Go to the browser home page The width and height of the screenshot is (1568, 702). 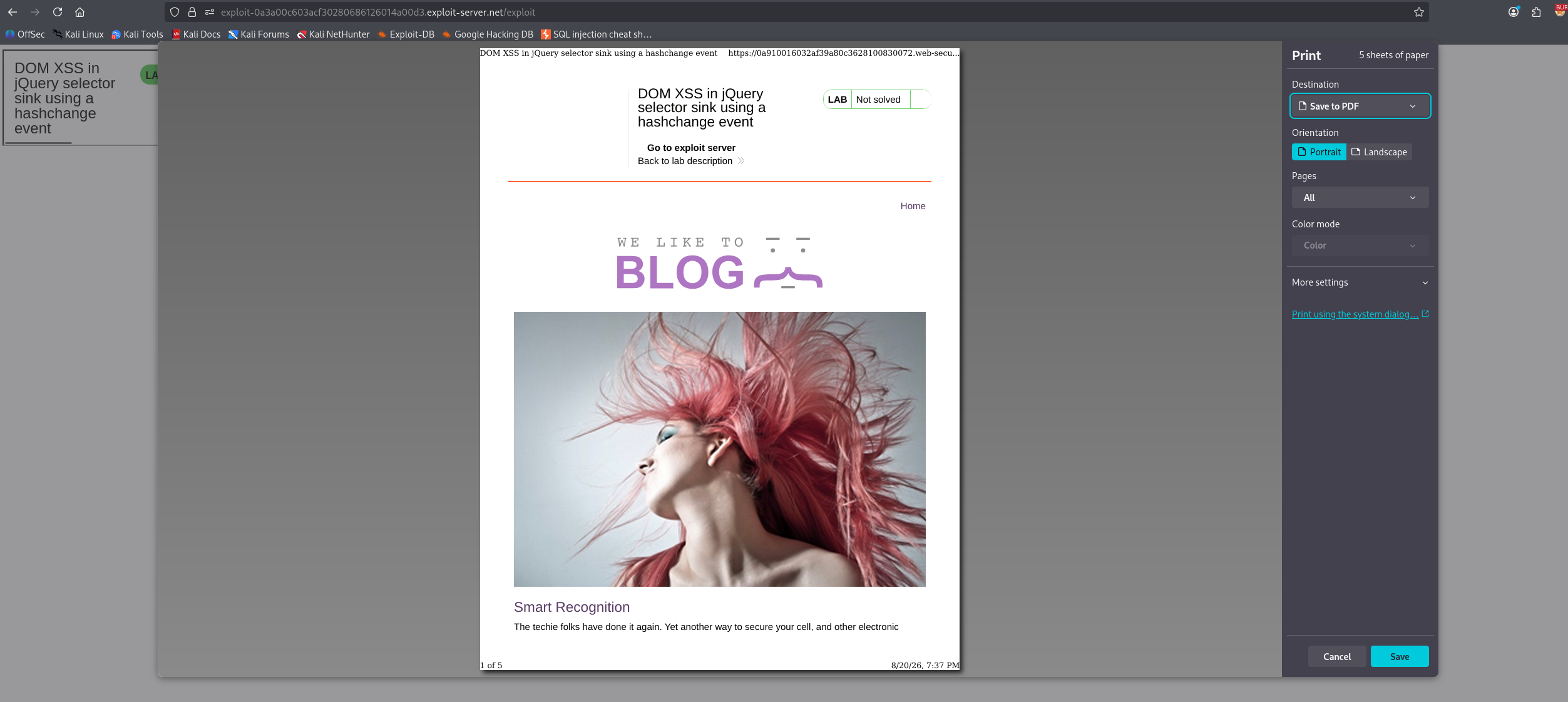(79, 12)
